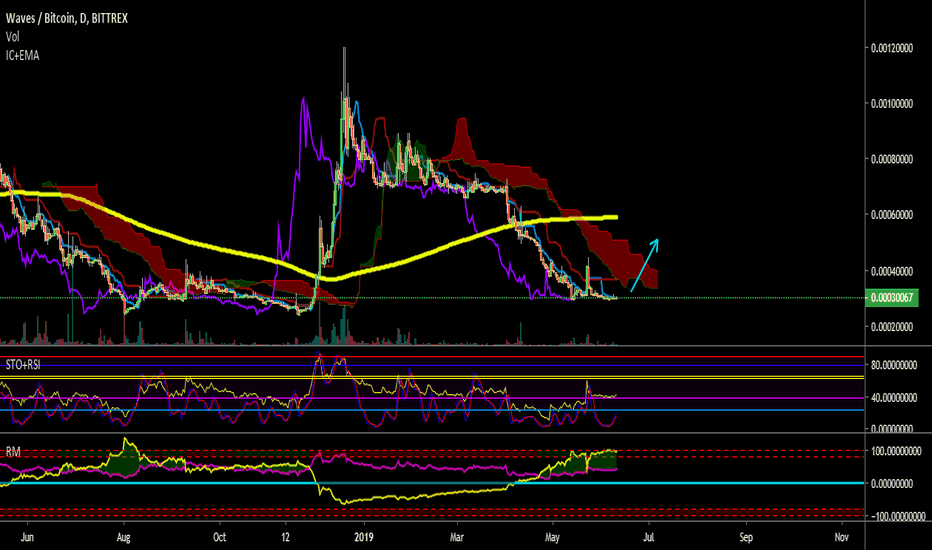Image resolution: width=932 pixels, height=550 pixels.
Task: Click the Jun date label
Action: click(x=27, y=537)
